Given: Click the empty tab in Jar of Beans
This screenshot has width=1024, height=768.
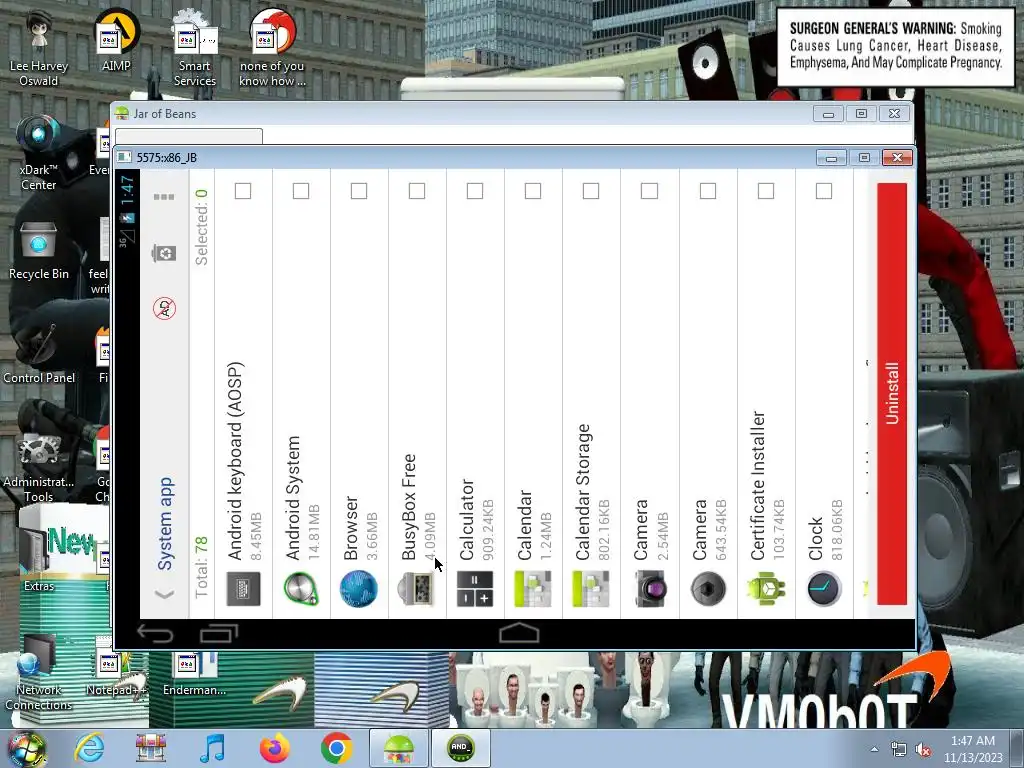Looking at the screenshot, I should click(x=189, y=136).
